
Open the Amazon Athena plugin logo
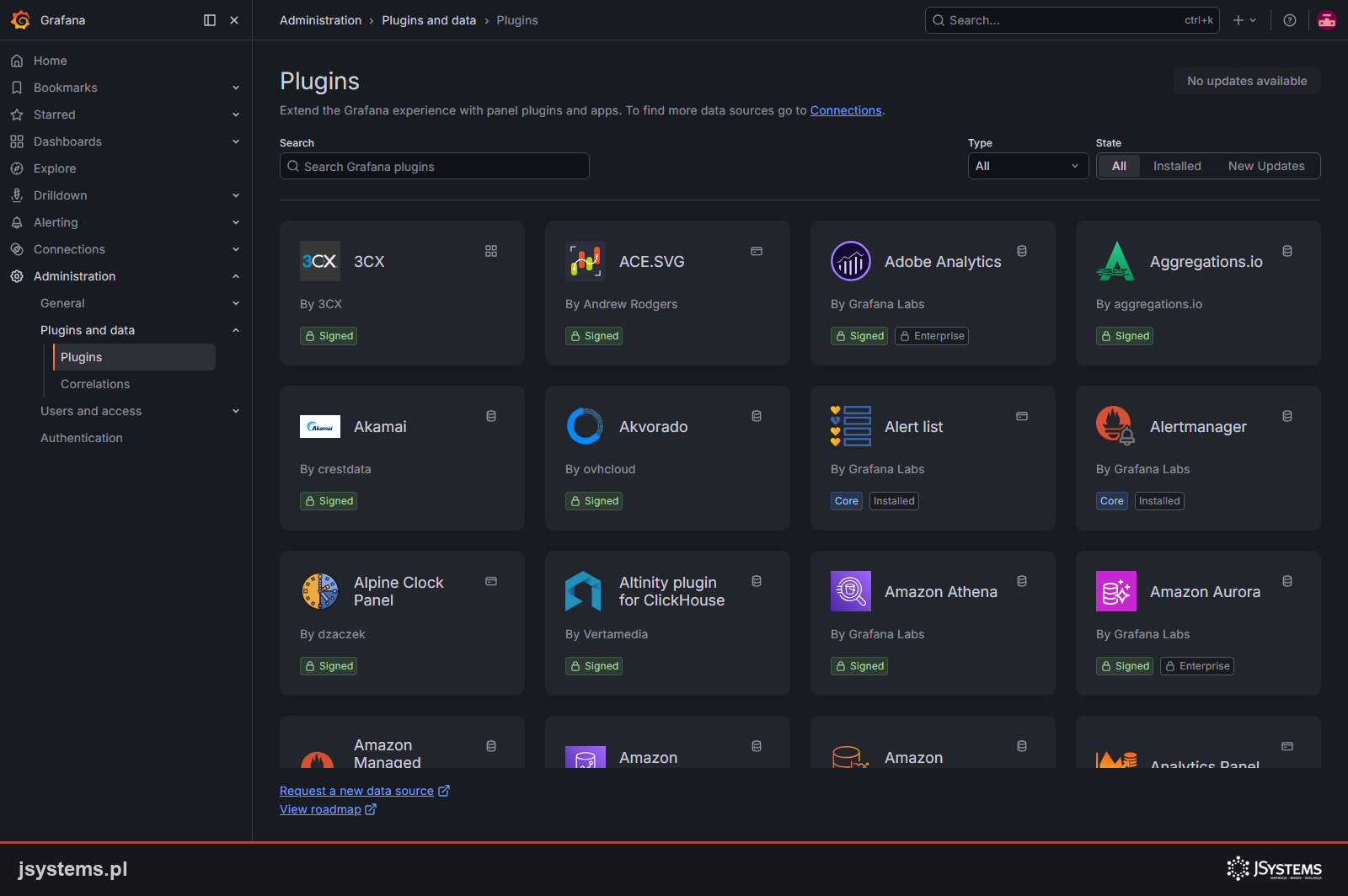[x=851, y=591]
